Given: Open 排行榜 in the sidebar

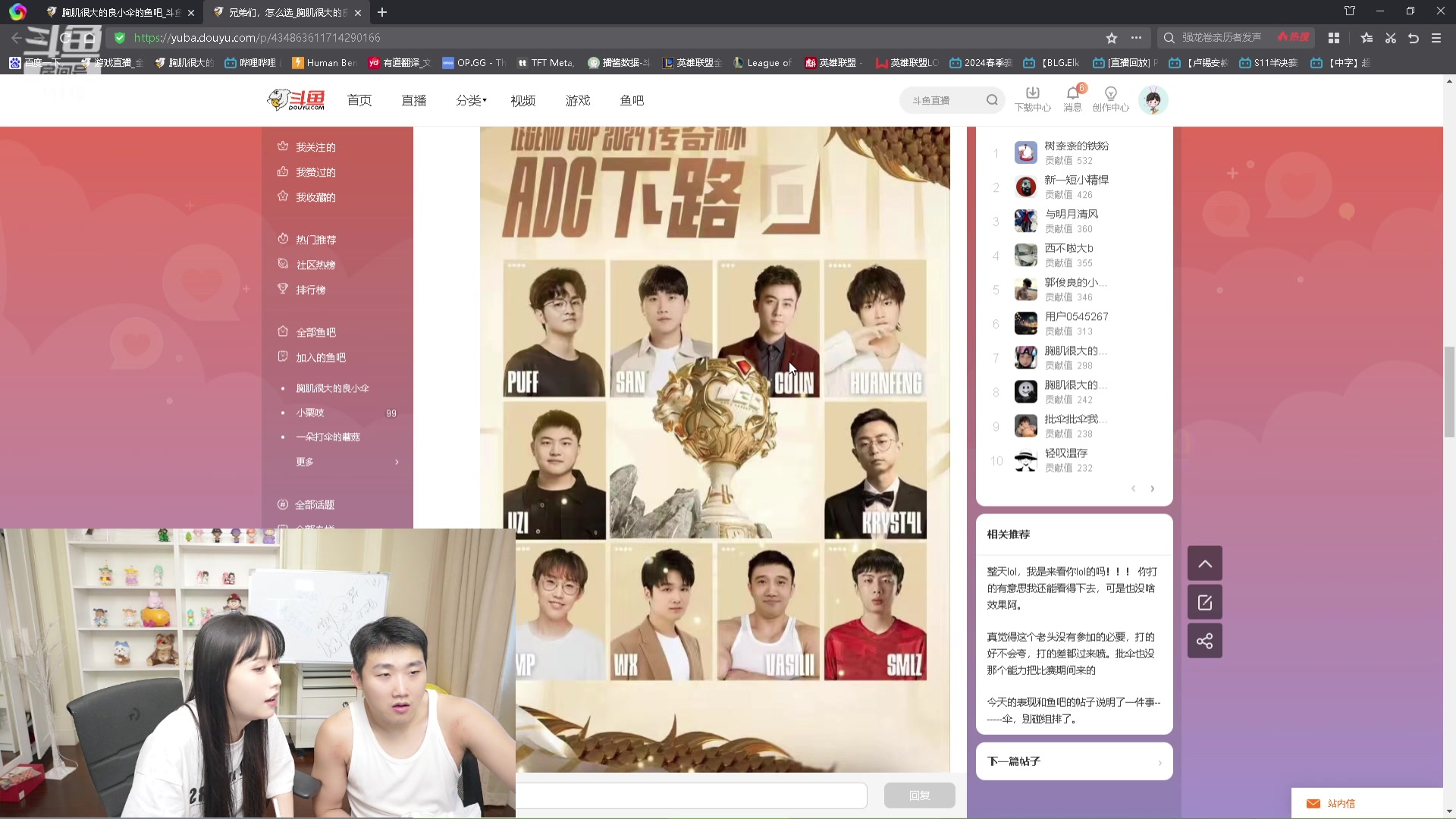Looking at the screenshot, I should coord(302,290).
